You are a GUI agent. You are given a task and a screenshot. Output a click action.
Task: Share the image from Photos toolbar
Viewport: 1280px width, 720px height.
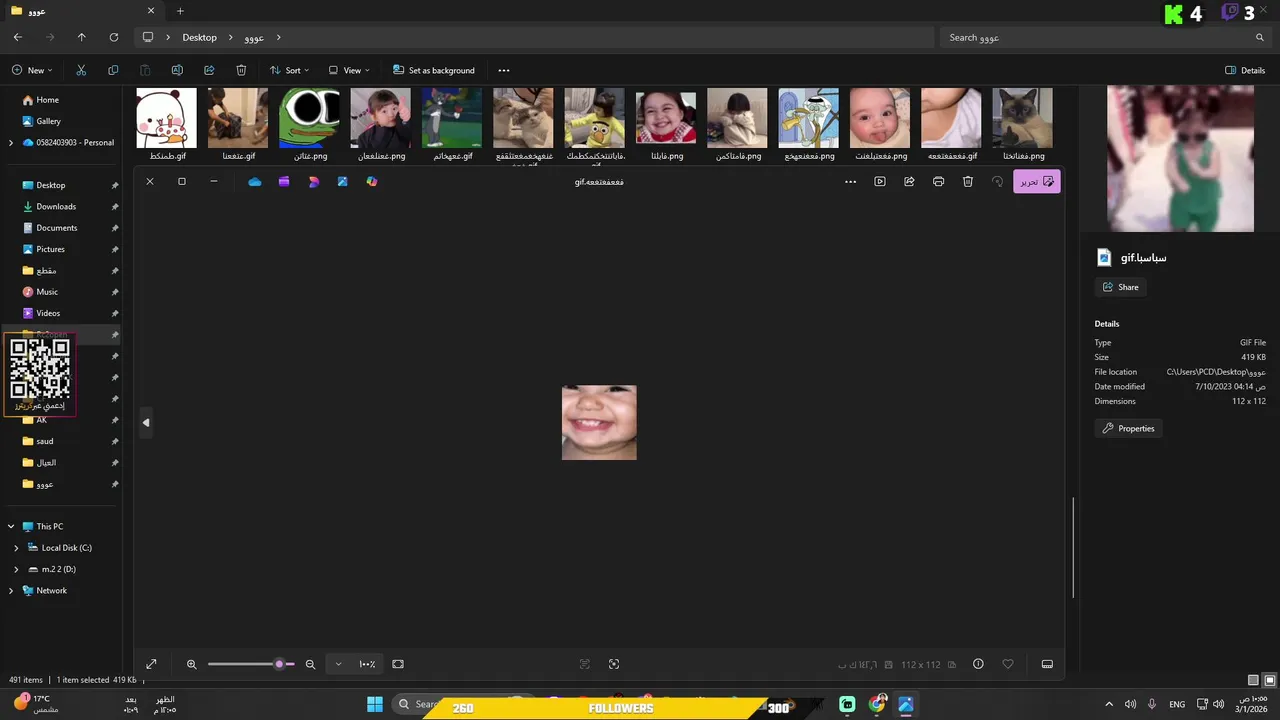pyautogui.click(x=909, y=182)
